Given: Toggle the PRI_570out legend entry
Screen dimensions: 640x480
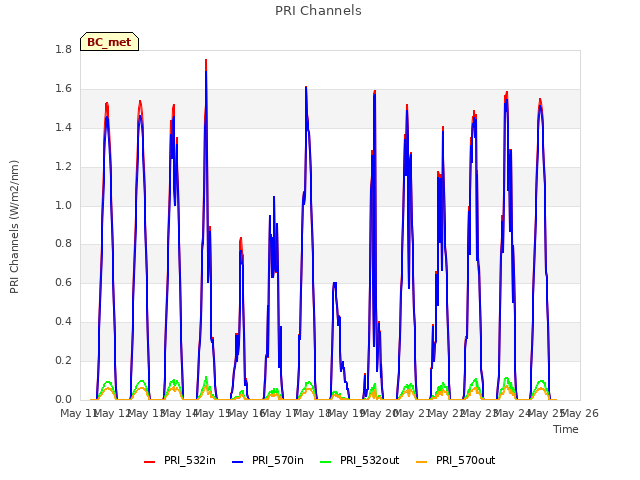Looking at the screenshot, I should point(456,460).
